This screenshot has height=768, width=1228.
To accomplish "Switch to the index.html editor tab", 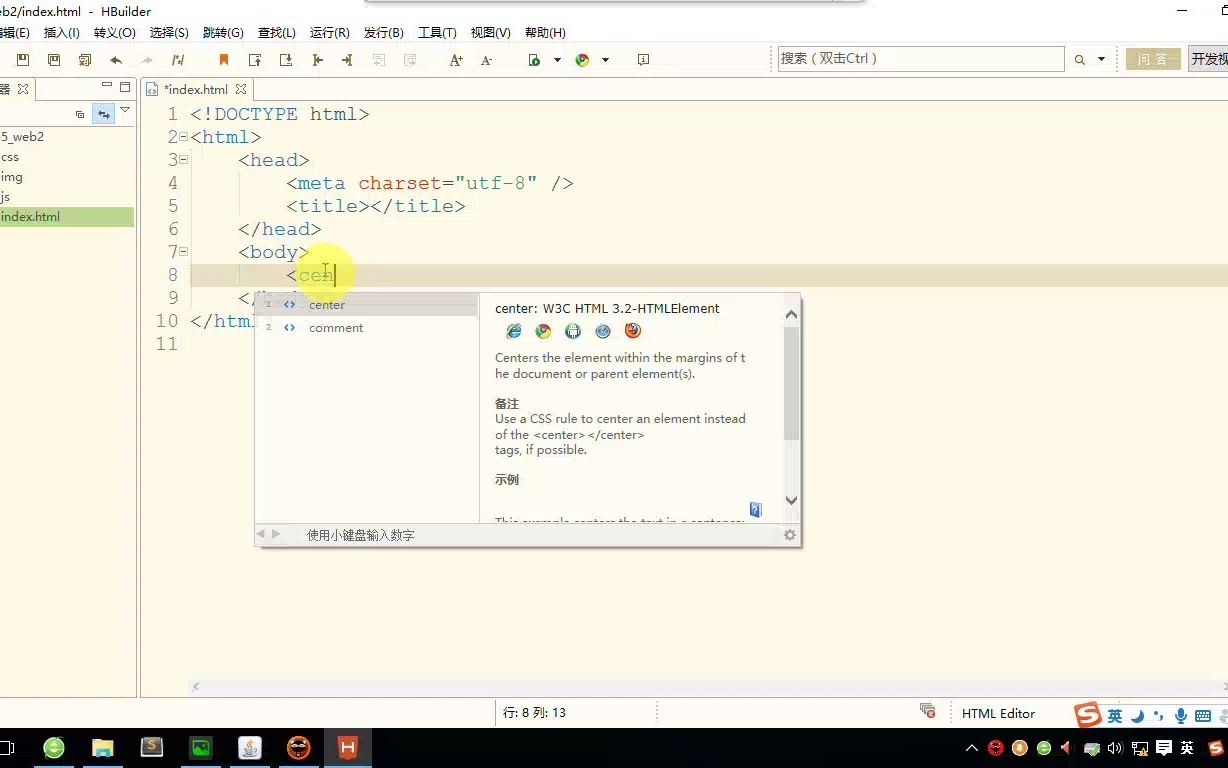I will tap(197, 88).
